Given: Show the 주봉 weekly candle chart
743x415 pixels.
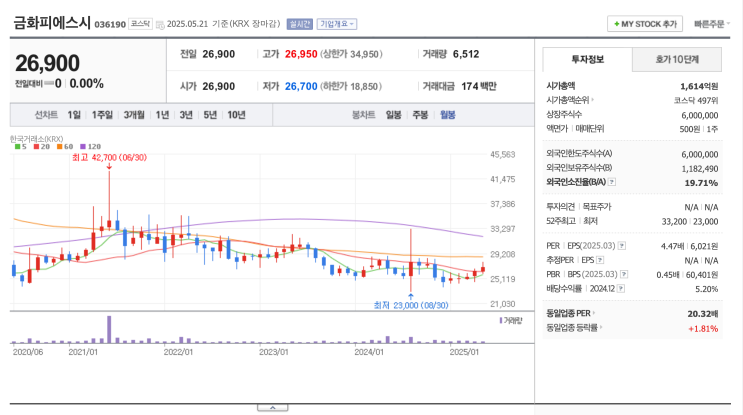Looking at the screenshot, I should 420,115.
